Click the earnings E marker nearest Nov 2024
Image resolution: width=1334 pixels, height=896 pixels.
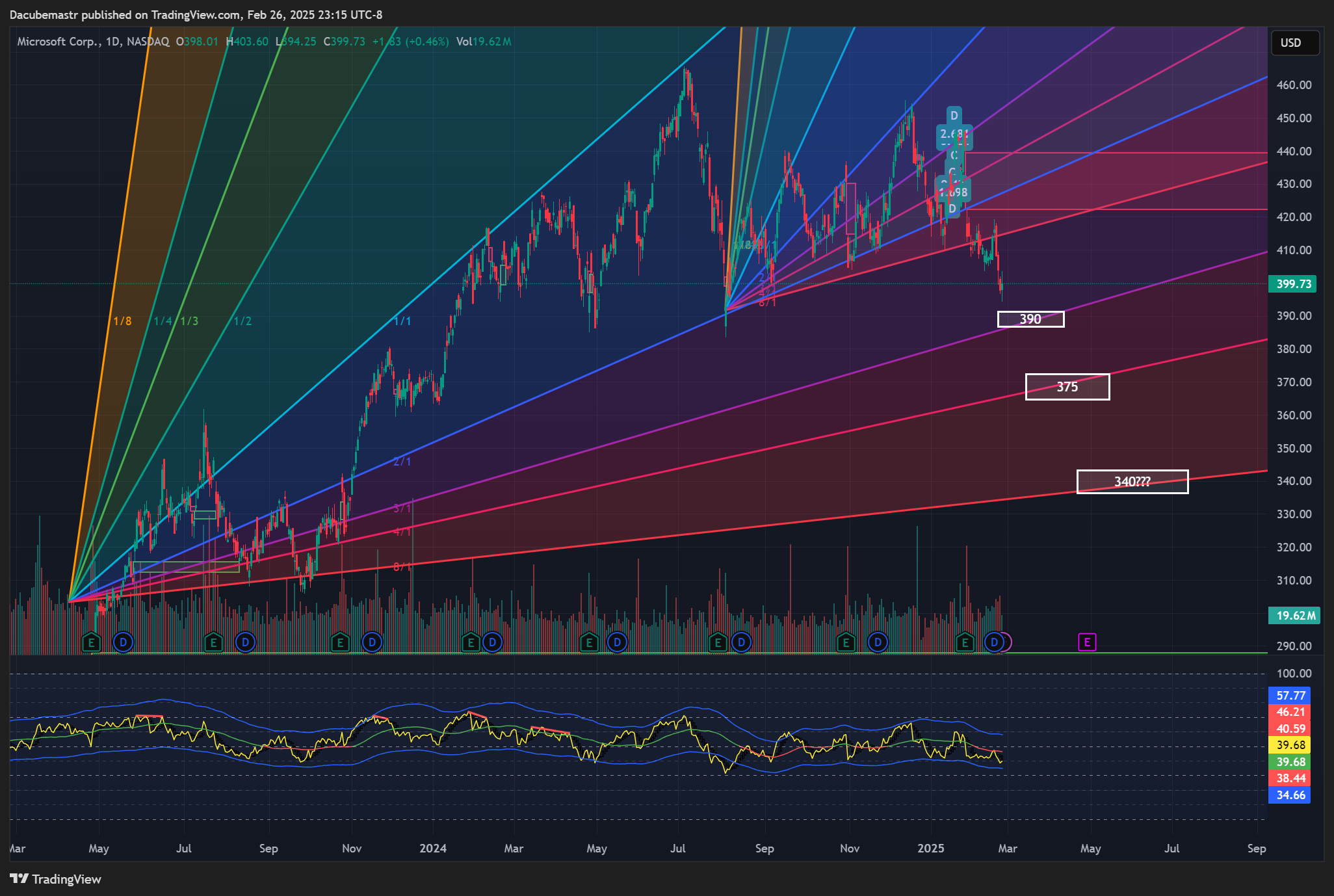coord(846,643)
